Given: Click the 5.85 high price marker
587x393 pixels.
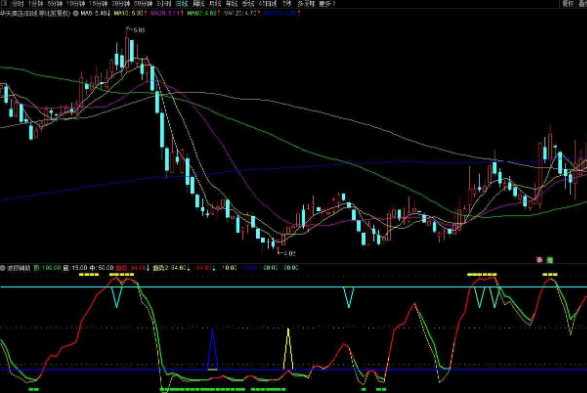Looking at the screenshot, I should point(136,30).
